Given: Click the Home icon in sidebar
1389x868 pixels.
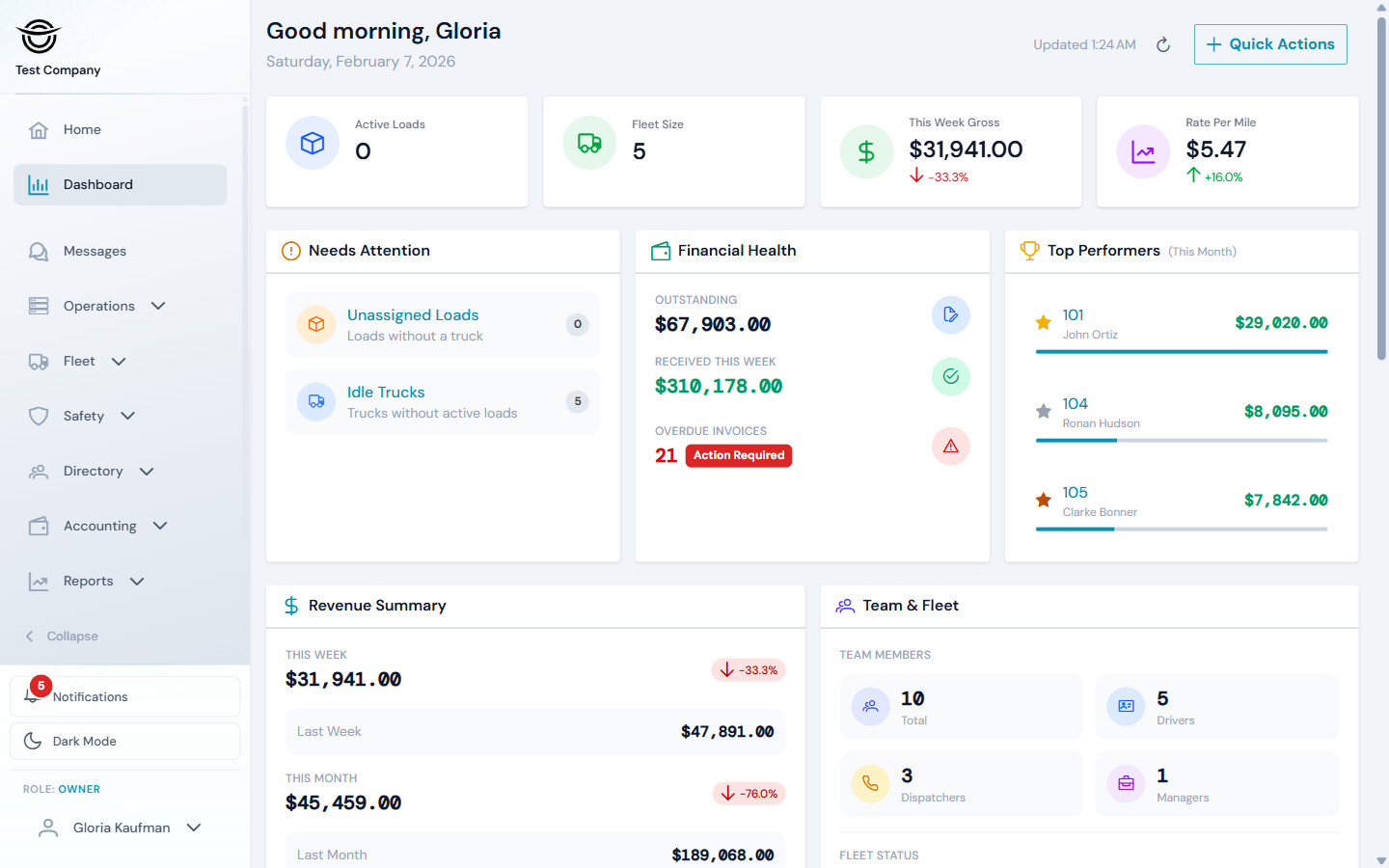Looking at the screenshot, I should (x=39, y=129).
